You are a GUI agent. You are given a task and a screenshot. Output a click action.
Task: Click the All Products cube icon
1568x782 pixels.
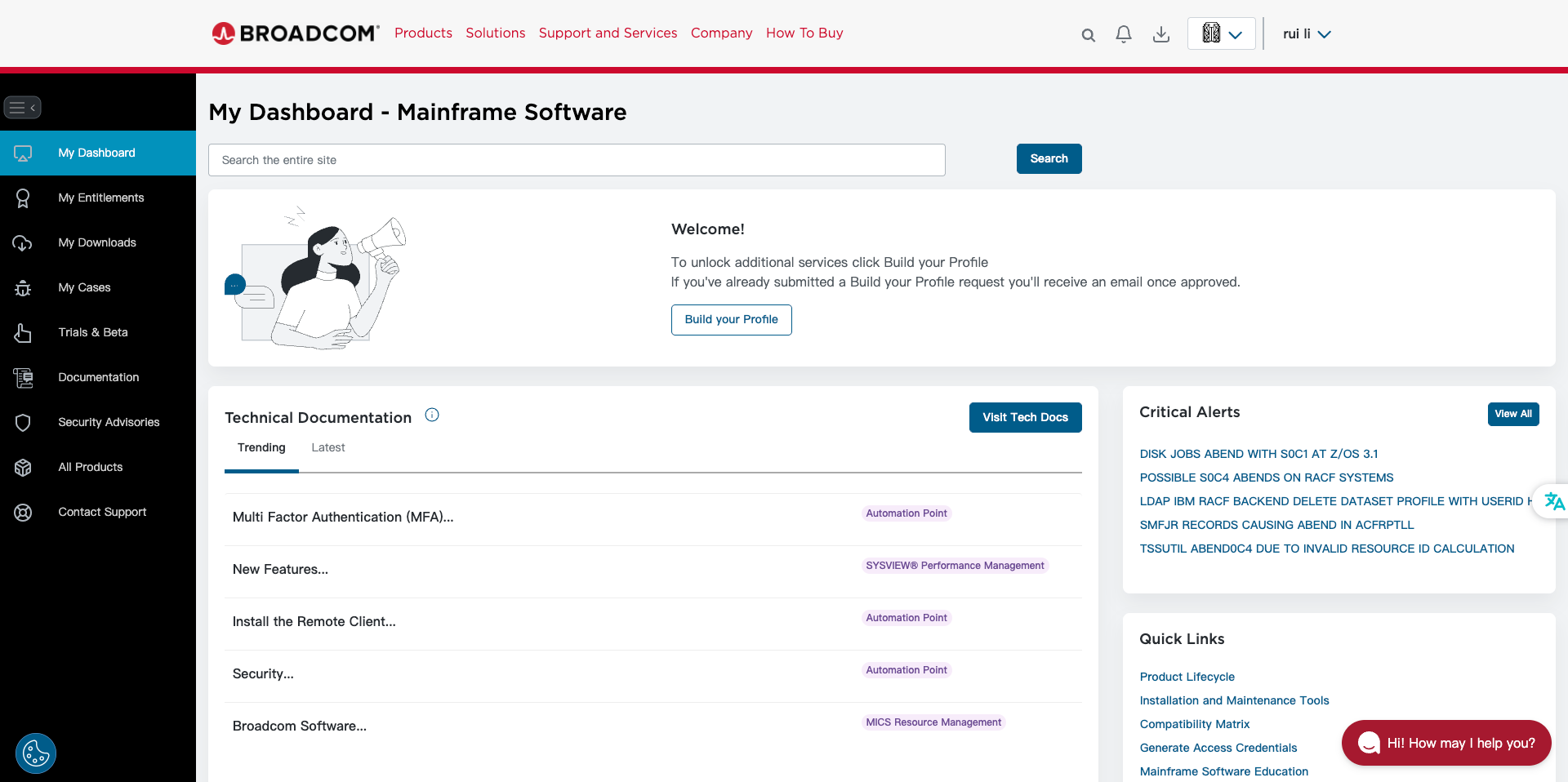coord(23,468)
